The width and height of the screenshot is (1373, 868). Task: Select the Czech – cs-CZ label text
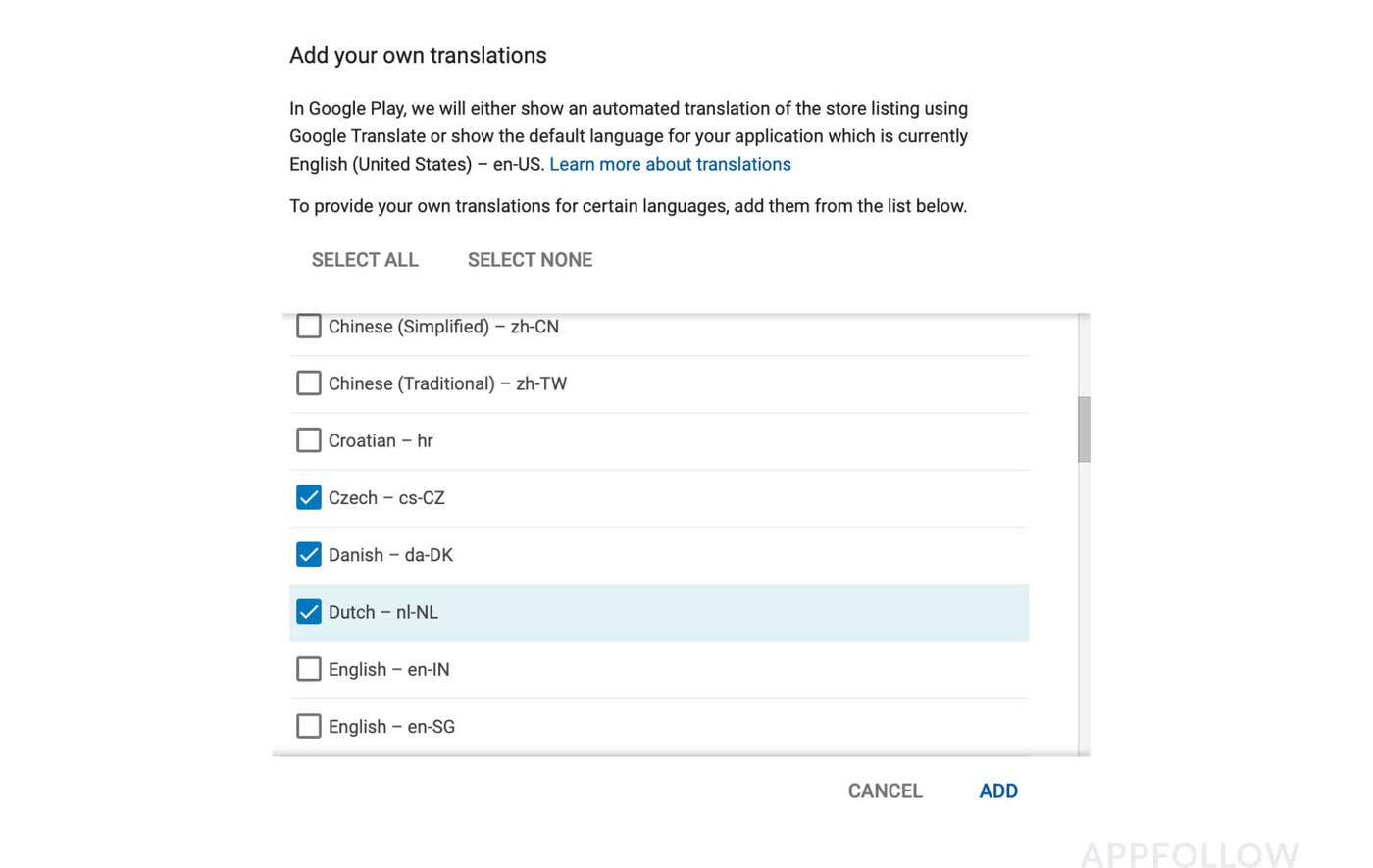(x=386, y=498)
